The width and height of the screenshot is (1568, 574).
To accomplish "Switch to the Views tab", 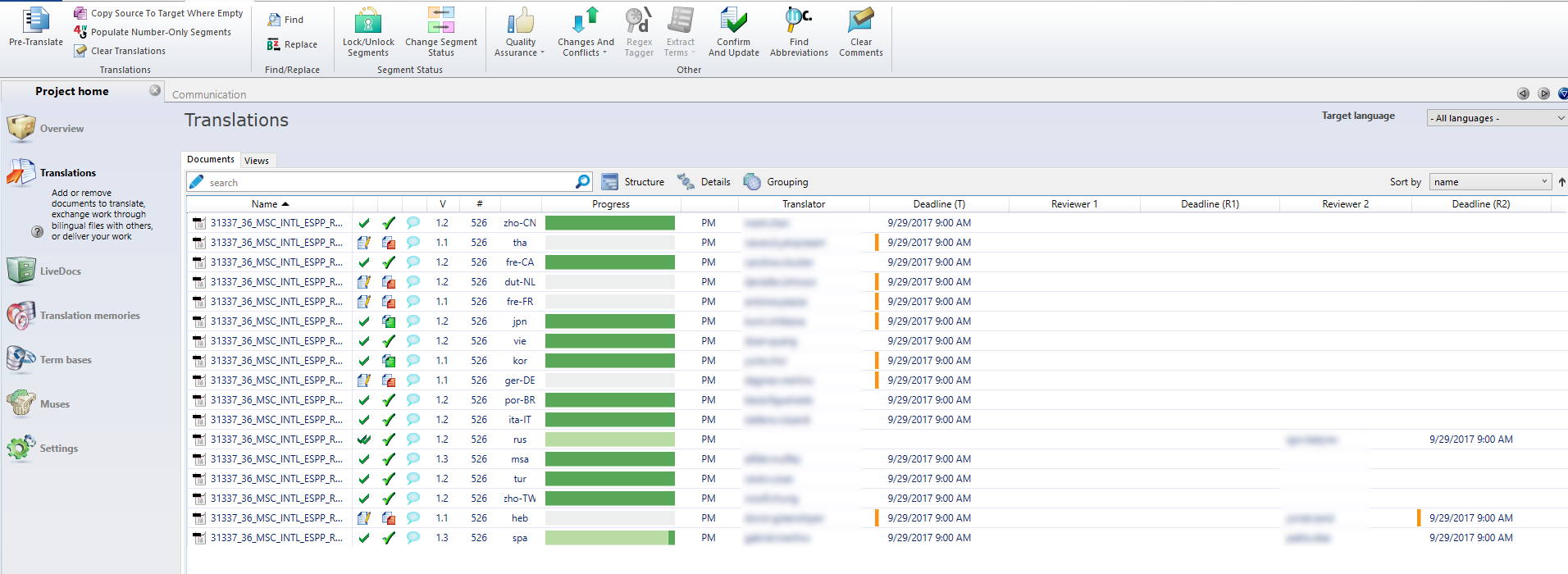I will [x=257, y=161].
